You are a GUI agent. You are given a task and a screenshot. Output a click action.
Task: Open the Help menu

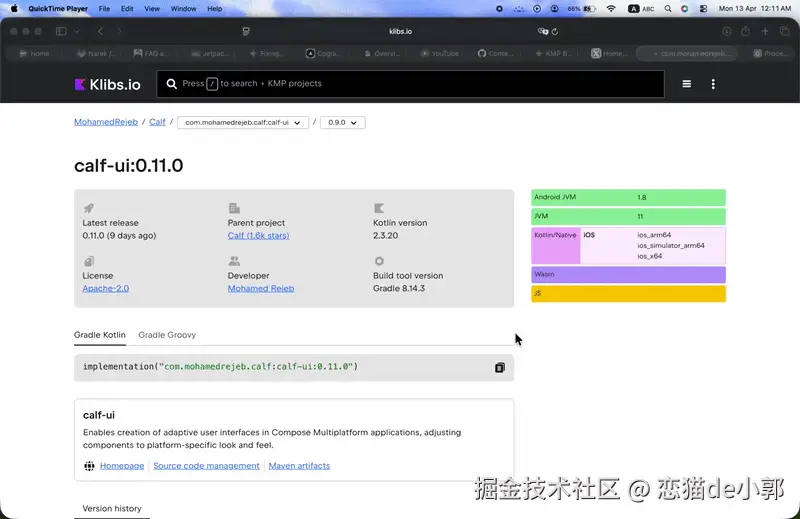pyautogui.click(x=215, y=9)
